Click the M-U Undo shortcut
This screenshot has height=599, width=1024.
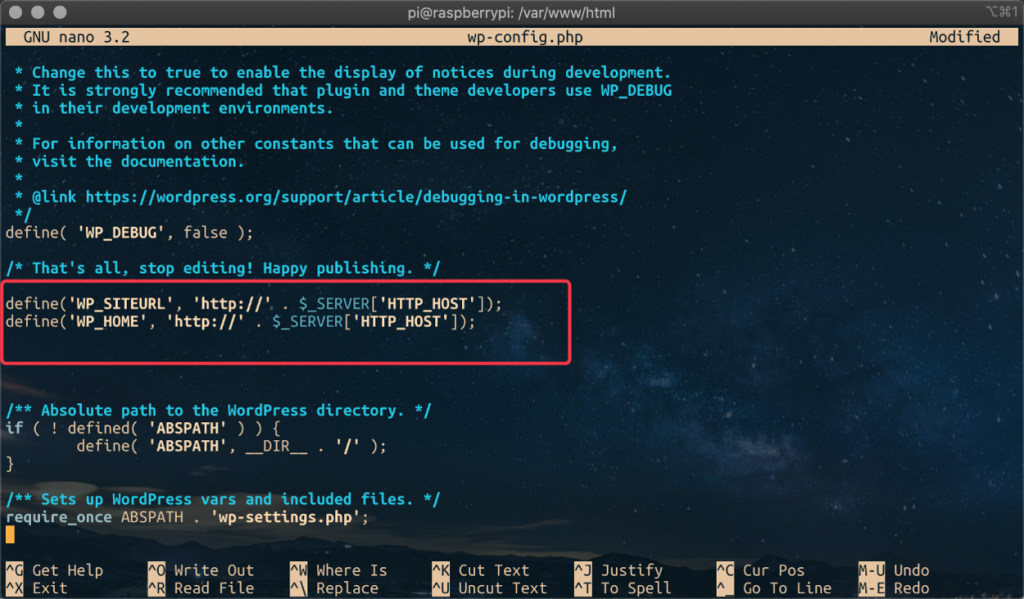[x=893, y=570]
